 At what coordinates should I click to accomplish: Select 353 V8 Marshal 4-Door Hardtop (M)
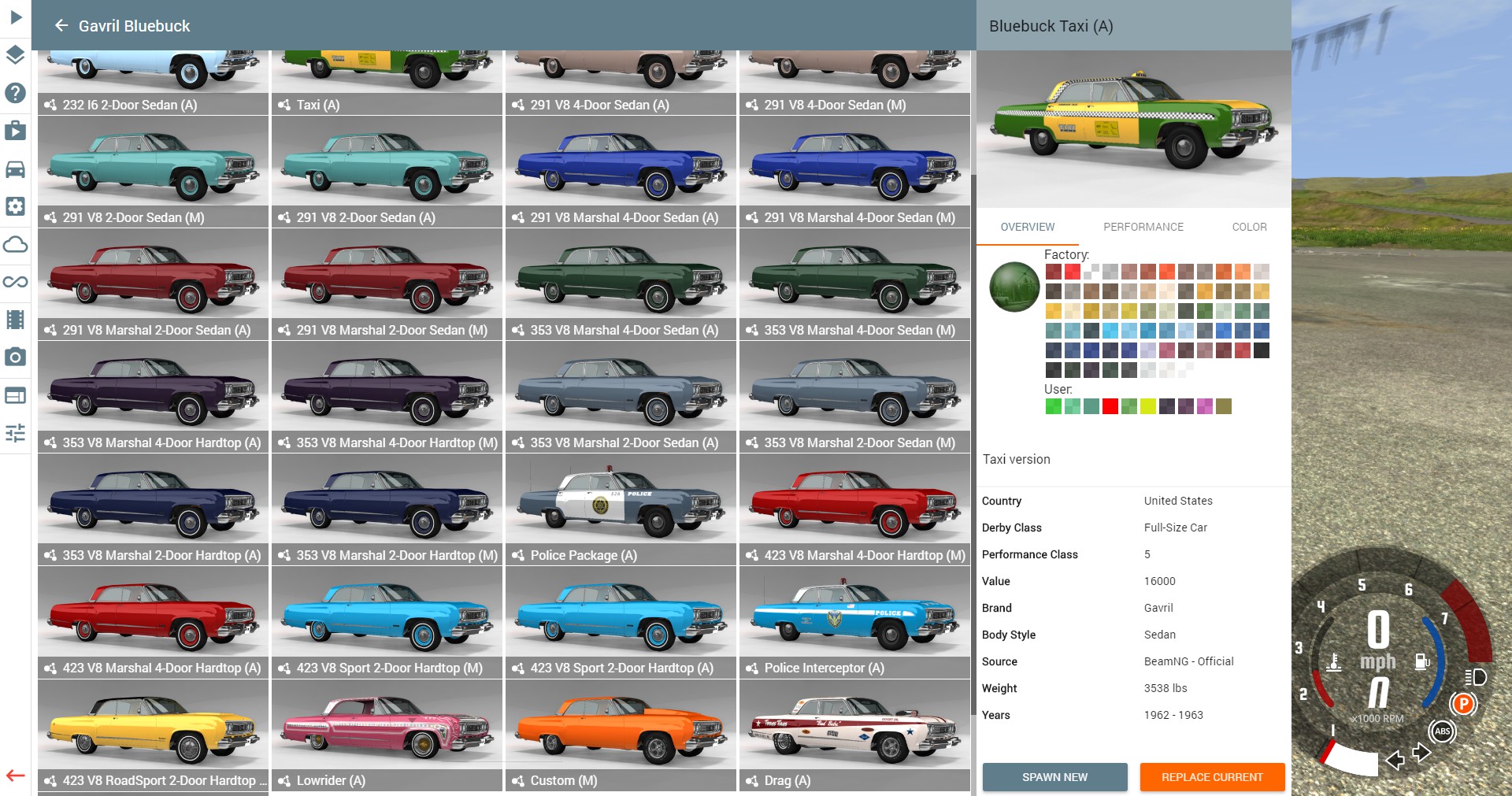tap(387, 397)
